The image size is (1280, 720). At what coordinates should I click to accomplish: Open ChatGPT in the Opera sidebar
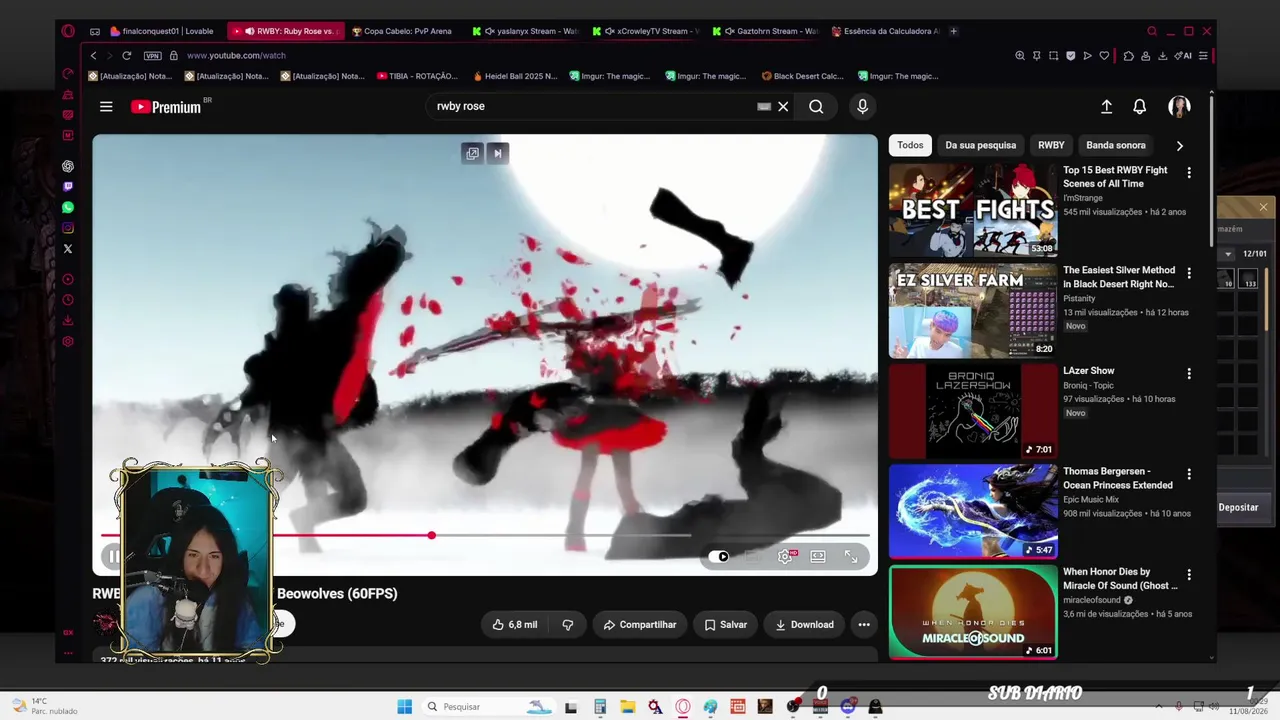tap(68, 166)
